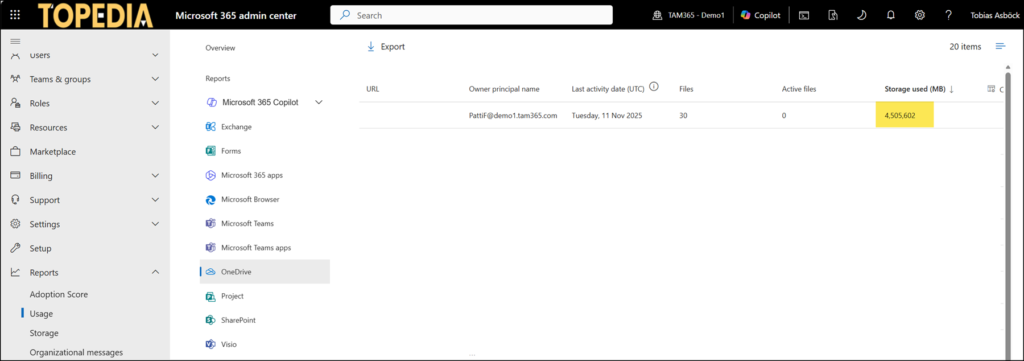This screenshot has height=361, width=1024.
Task: Expand the Support chevron
Action: pyautogui.click(x=155, y=200)
